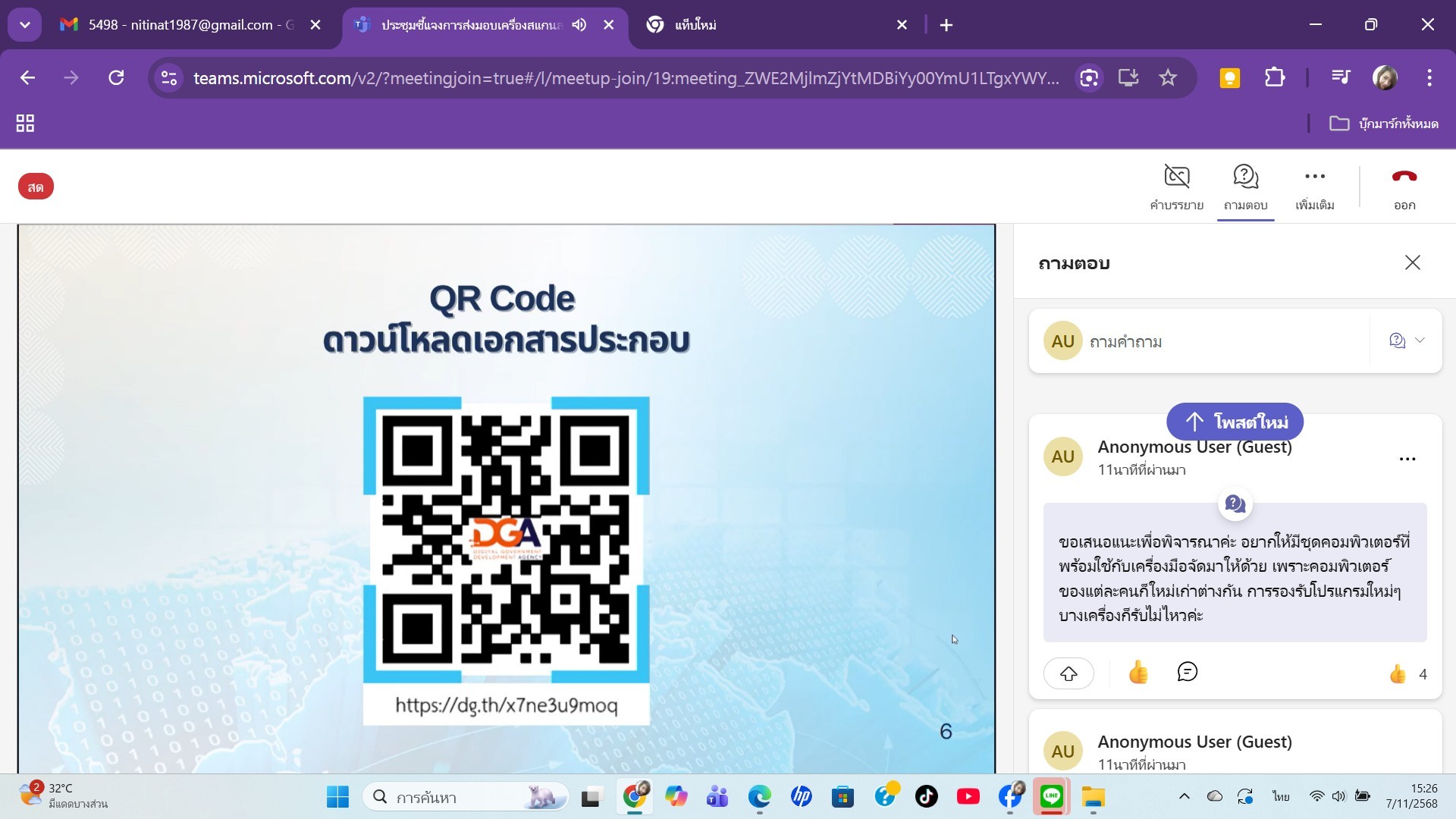The height and width of the screenshot is (819, 1456).
Task: Open more options for first anonymous post
Action: pos(1407,459)
